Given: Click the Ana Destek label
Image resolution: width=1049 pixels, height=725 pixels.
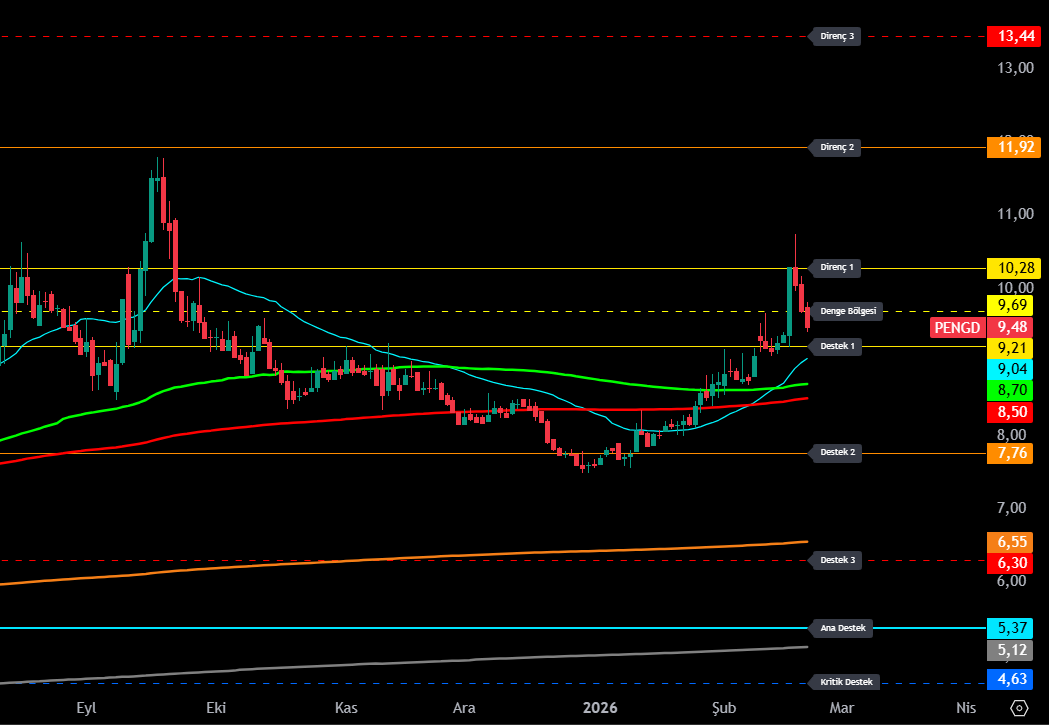Looking at the screenshot, I should [x=842, y=628].
